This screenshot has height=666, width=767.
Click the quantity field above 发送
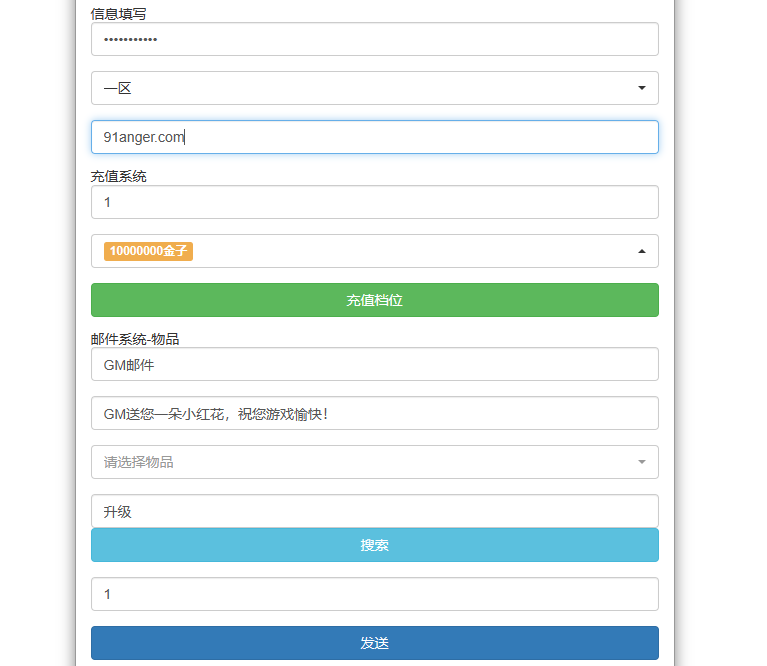coord(374,594)
